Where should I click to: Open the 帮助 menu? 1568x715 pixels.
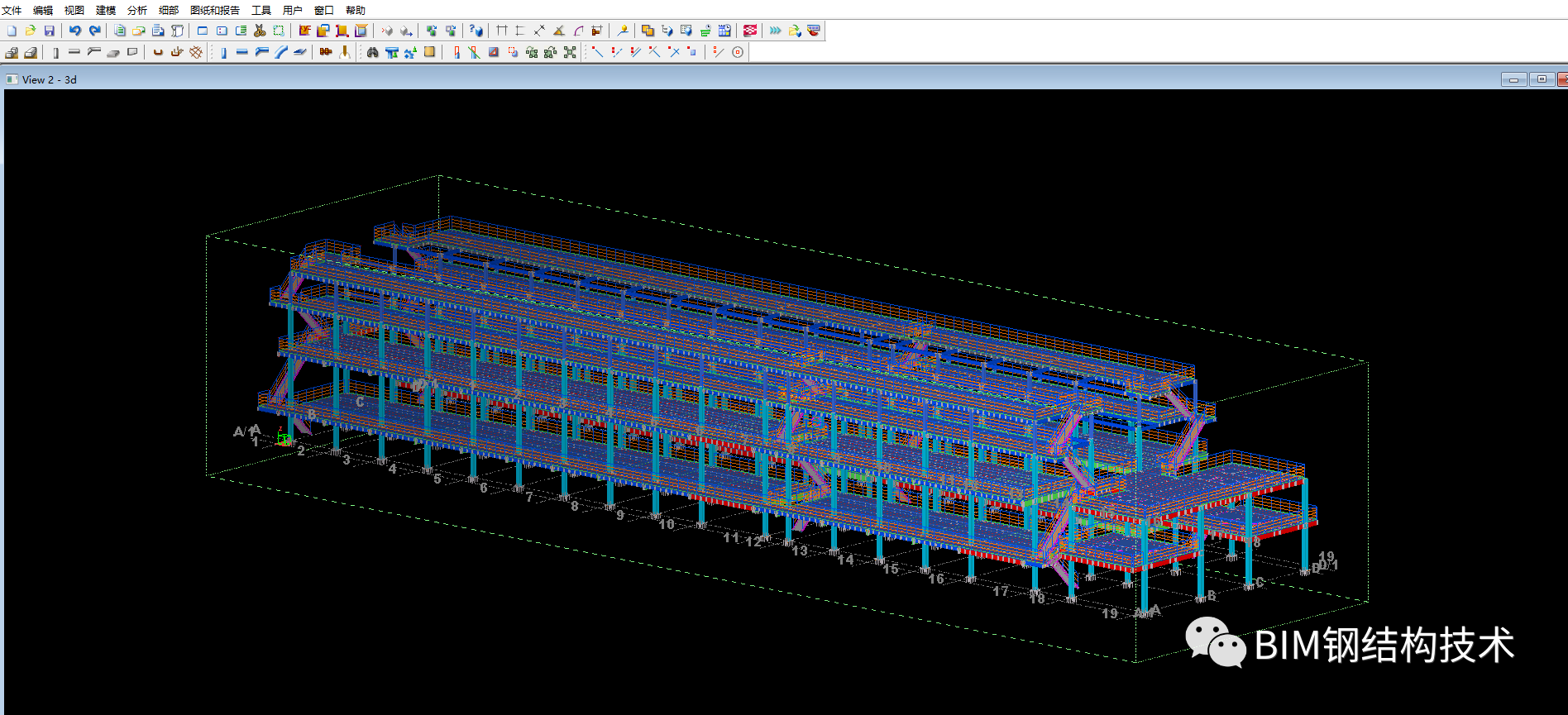355,10
